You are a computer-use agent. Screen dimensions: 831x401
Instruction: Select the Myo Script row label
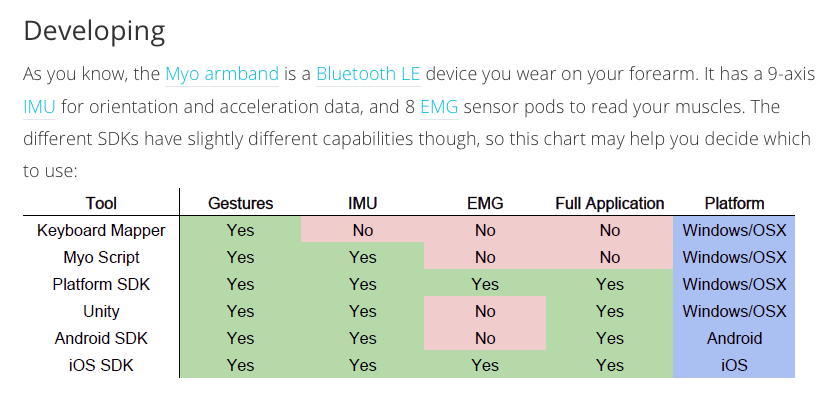pyautogui.click(x=101, y=257)
